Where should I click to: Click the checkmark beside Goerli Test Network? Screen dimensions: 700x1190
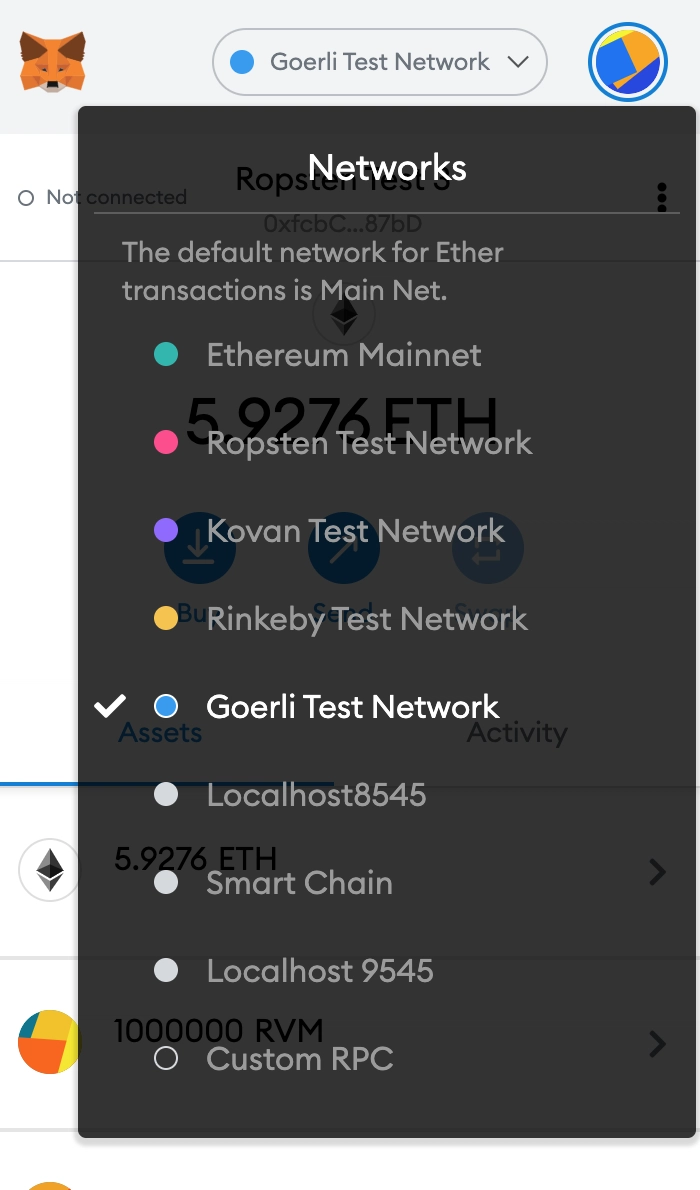110,706
